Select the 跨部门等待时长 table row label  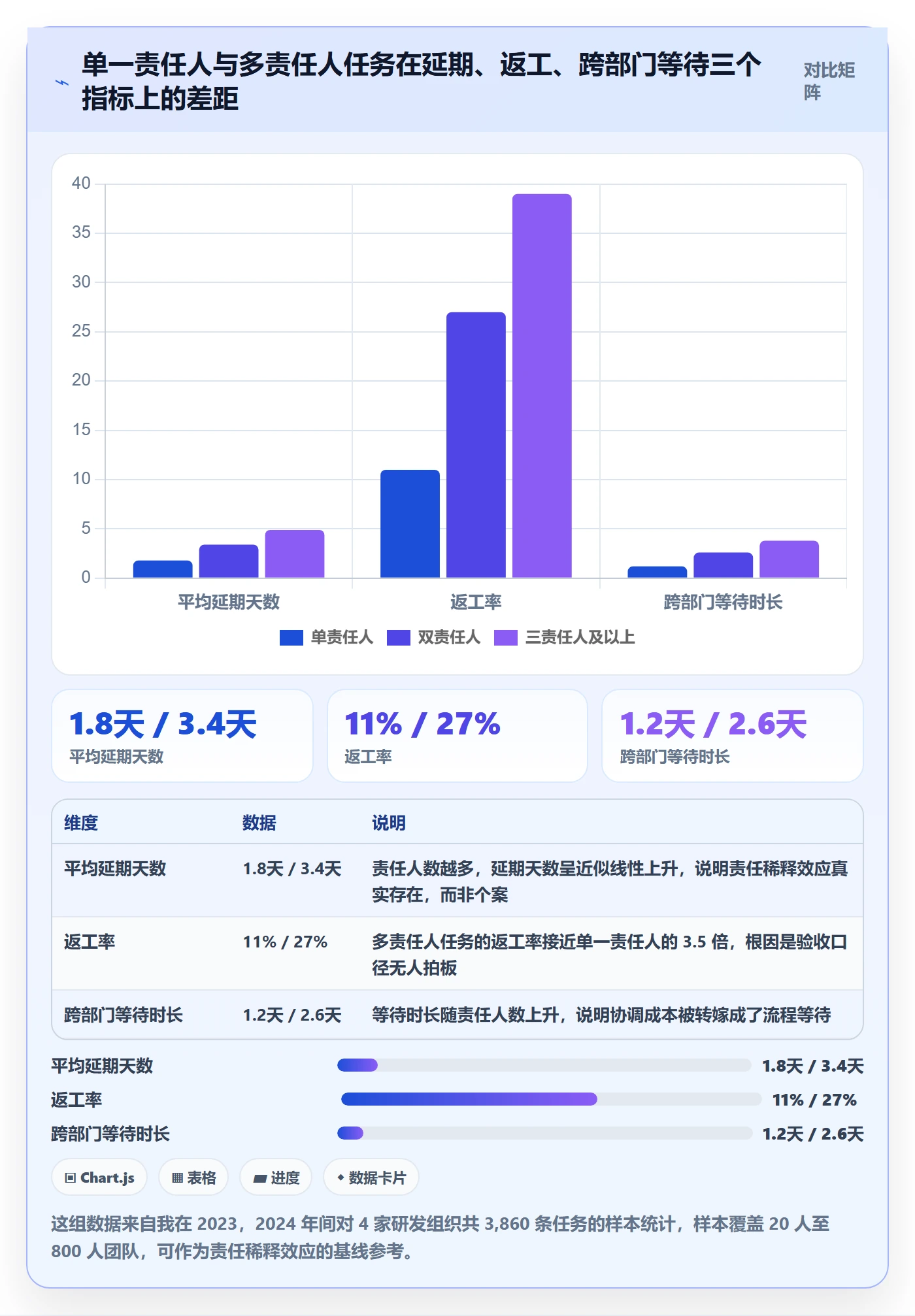point(124,1015)
